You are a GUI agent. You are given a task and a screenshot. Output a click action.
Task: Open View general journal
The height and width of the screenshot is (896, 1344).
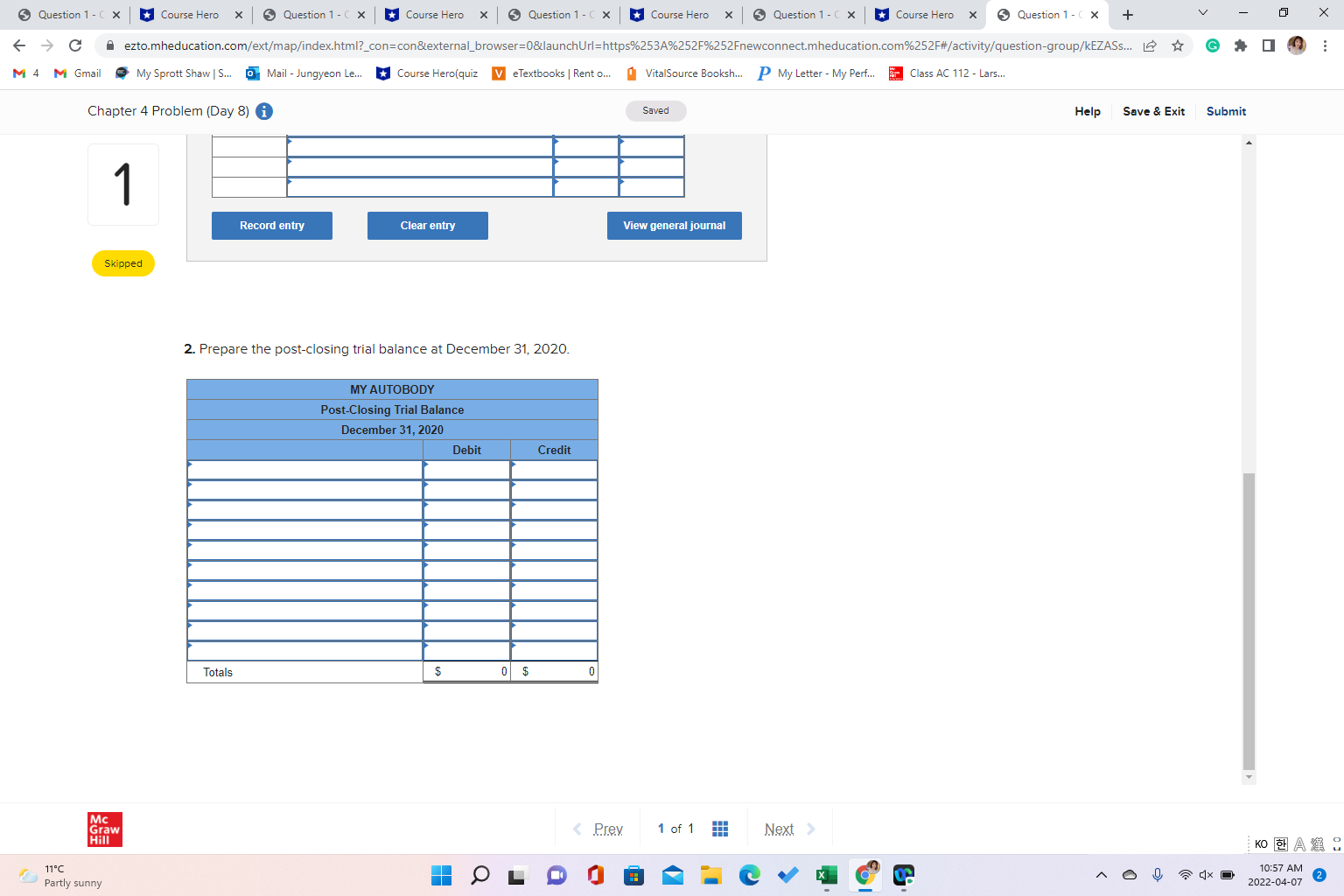coord(675,226)
